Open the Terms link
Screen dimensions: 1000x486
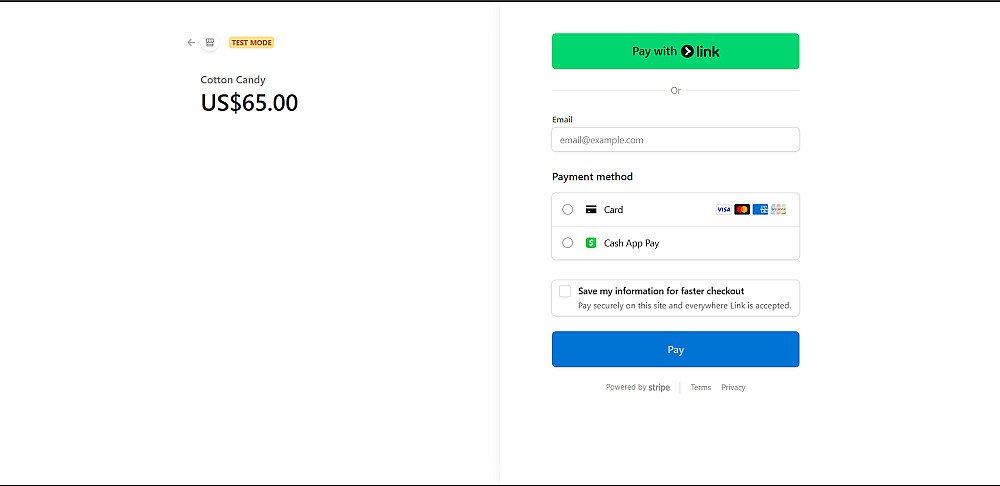pos(701,388)
